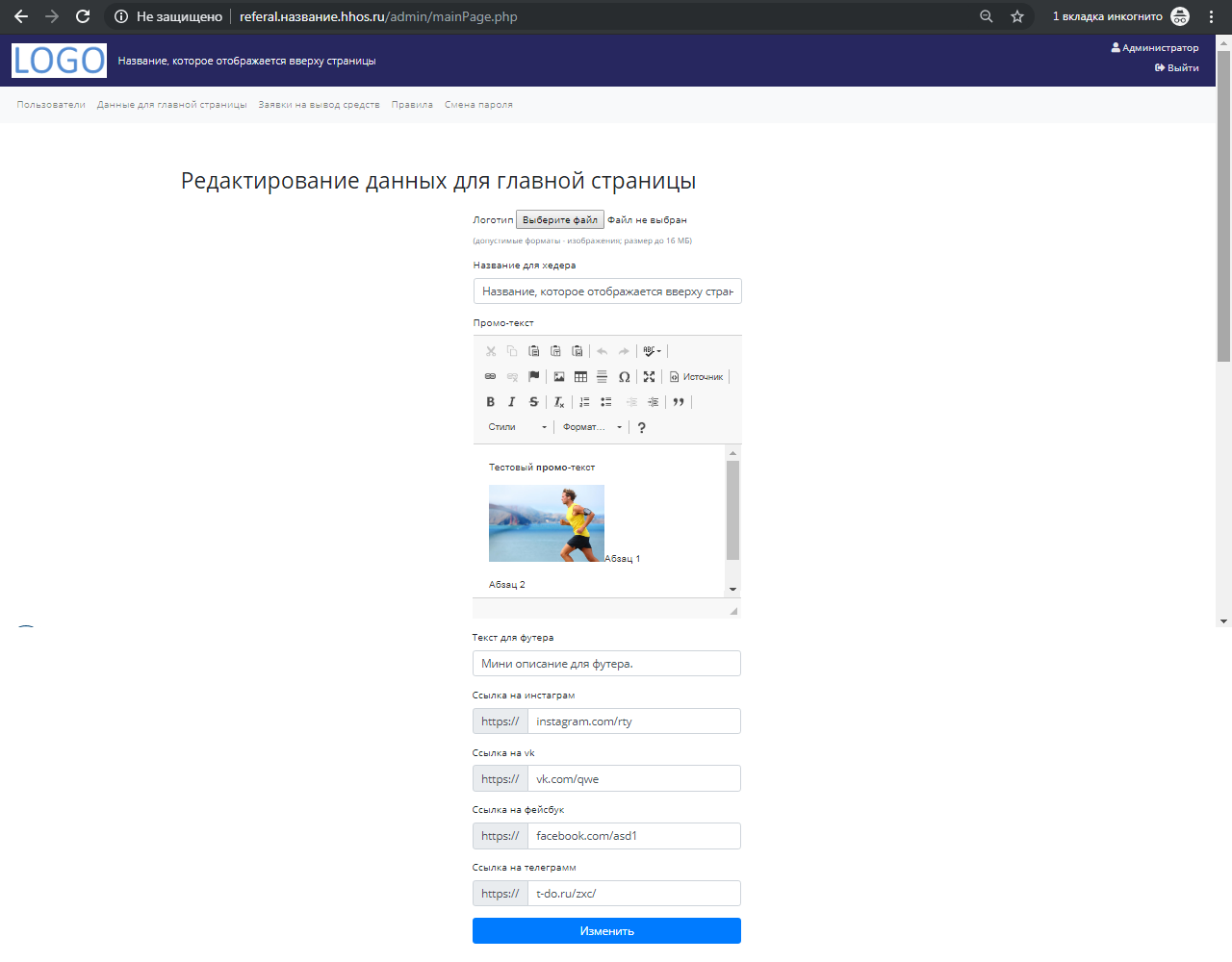This screenshot has height=962, width=1232.
Task: Click the Название для хедера input field
Action: 607,291
